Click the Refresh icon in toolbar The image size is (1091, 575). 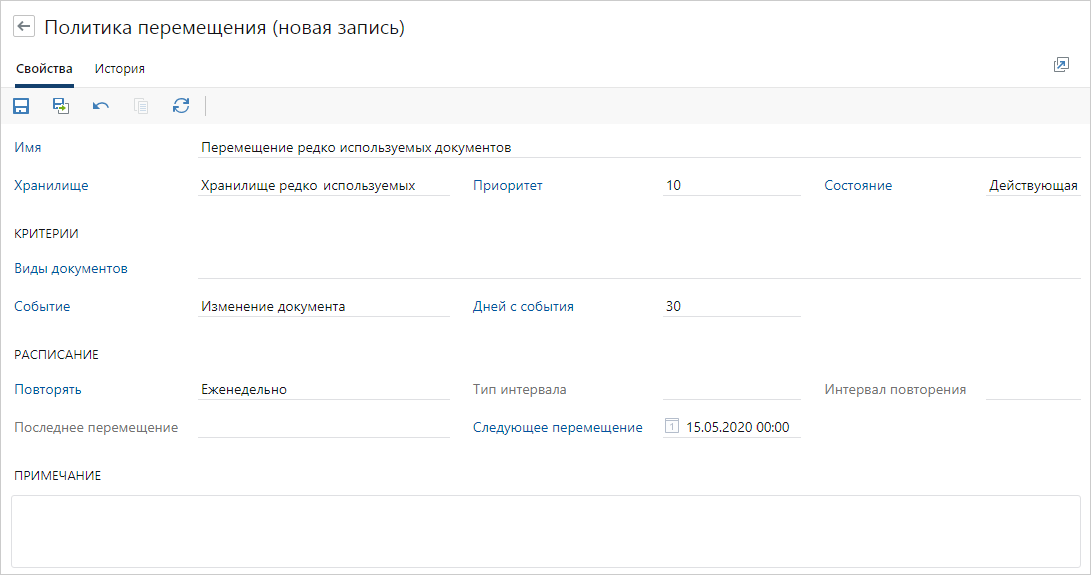click(181, 106)
